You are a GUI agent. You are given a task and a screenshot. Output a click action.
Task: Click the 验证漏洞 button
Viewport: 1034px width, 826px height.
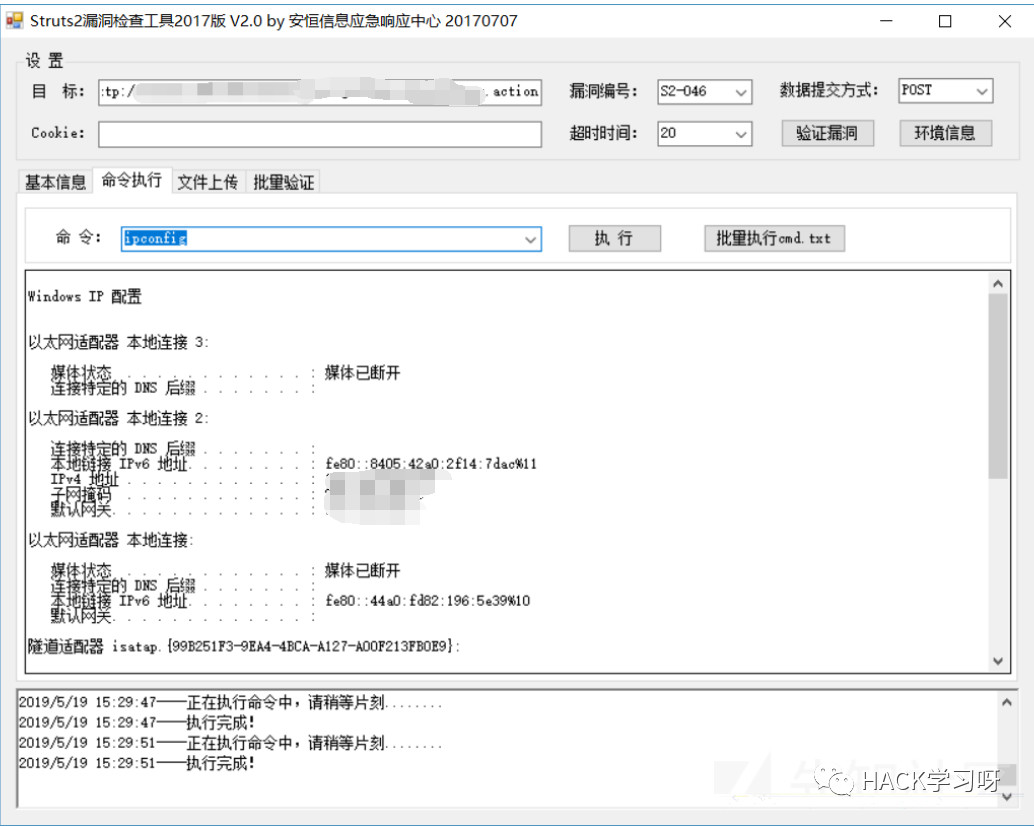[x=828, y=133]
